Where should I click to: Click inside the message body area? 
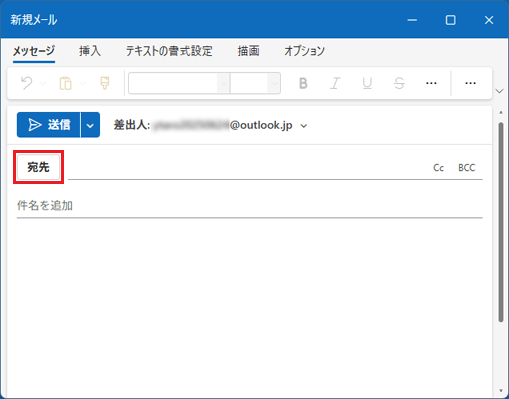pyautogui.click(x=250, y=307)
